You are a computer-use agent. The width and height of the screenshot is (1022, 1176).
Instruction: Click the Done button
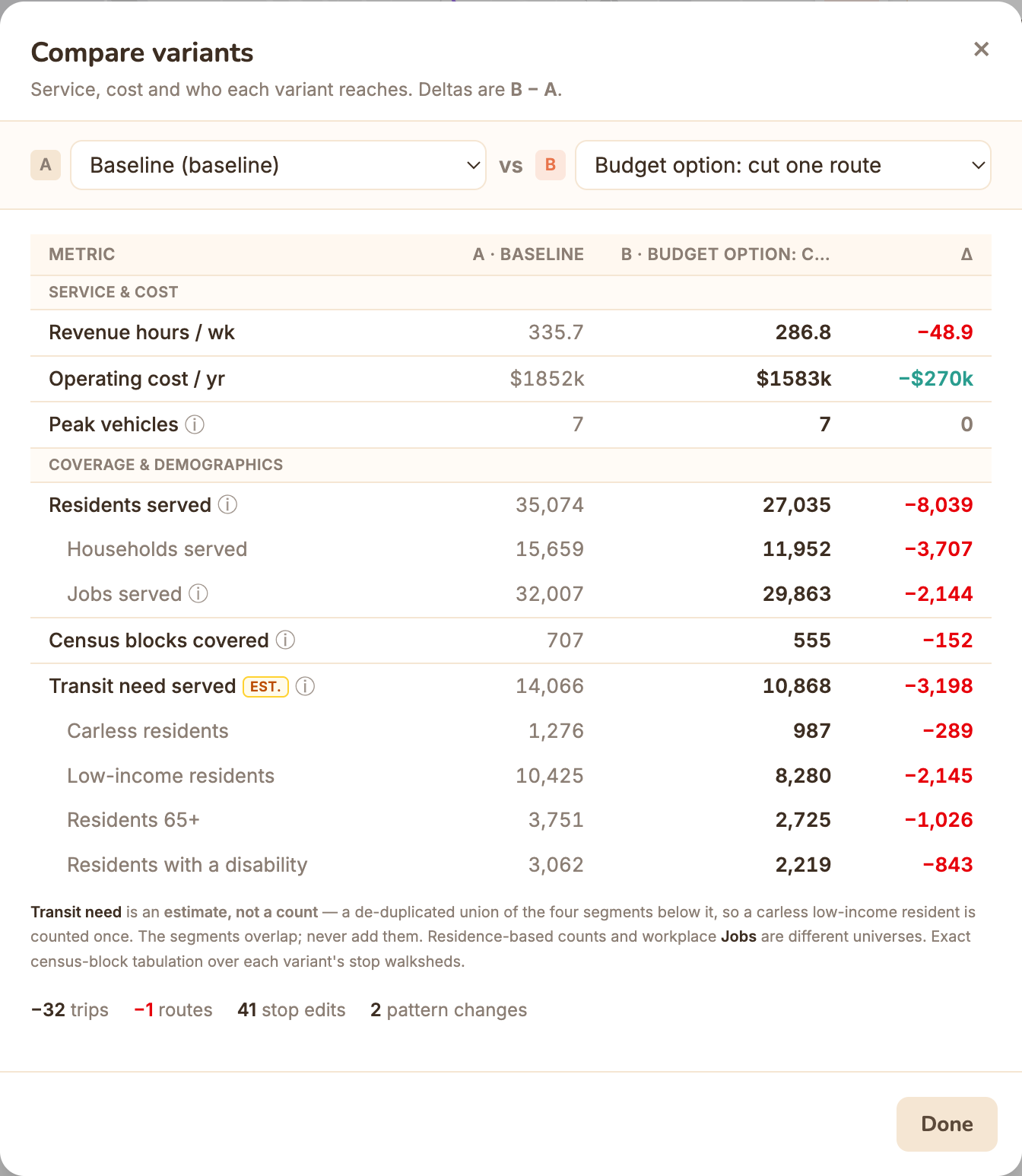947,1124
